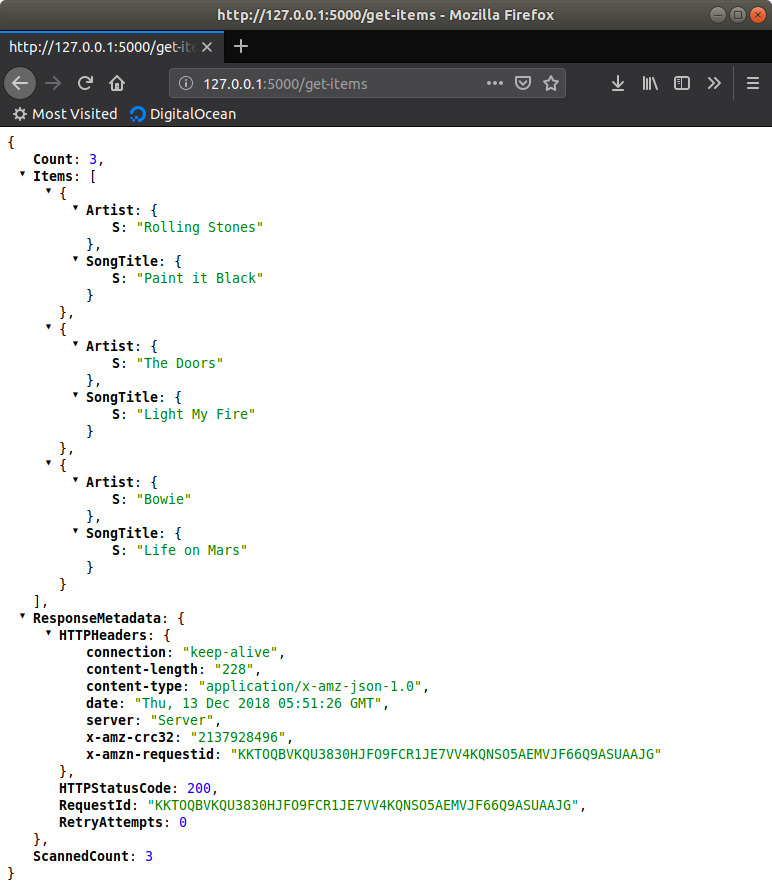Image resolution: width=772 pixels, height=888 pixels.
Task: Collapse the Life on Mars SongTitle node
Action: click(76, 532)
